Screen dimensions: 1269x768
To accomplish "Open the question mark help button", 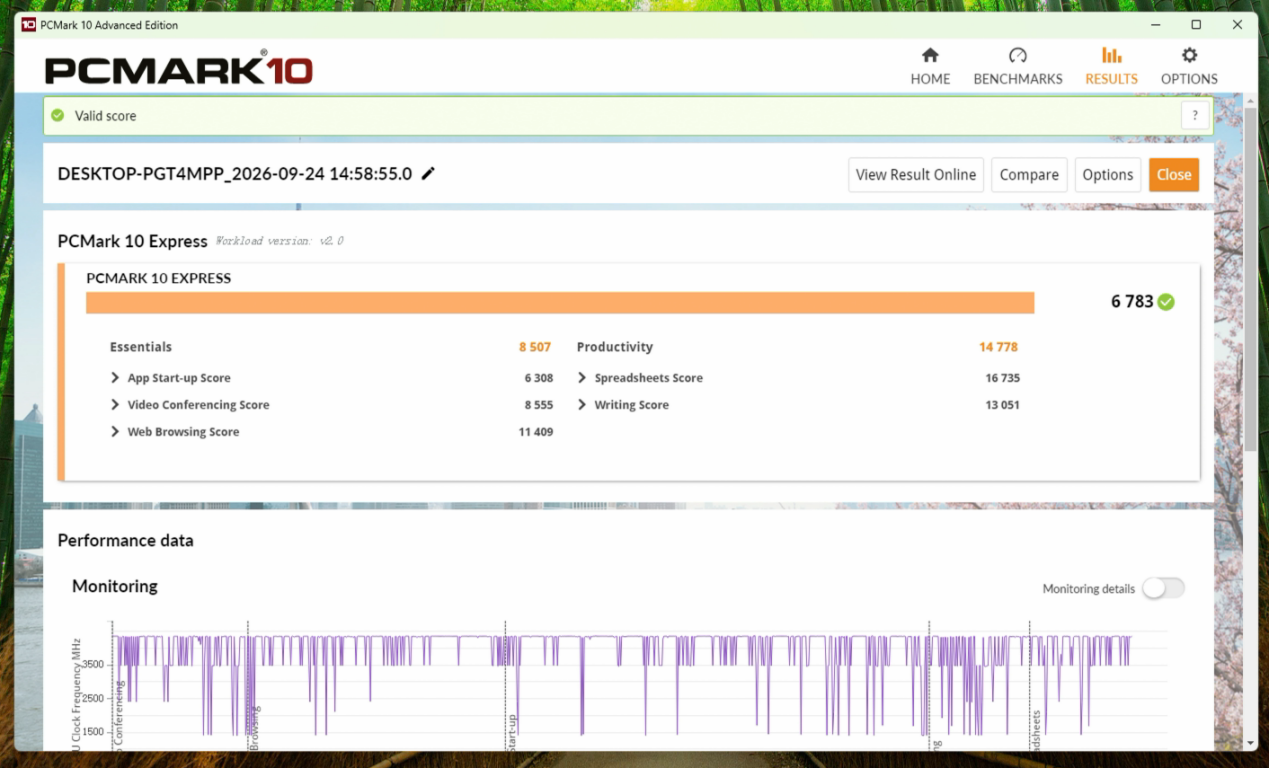I will pos(1195,115).
